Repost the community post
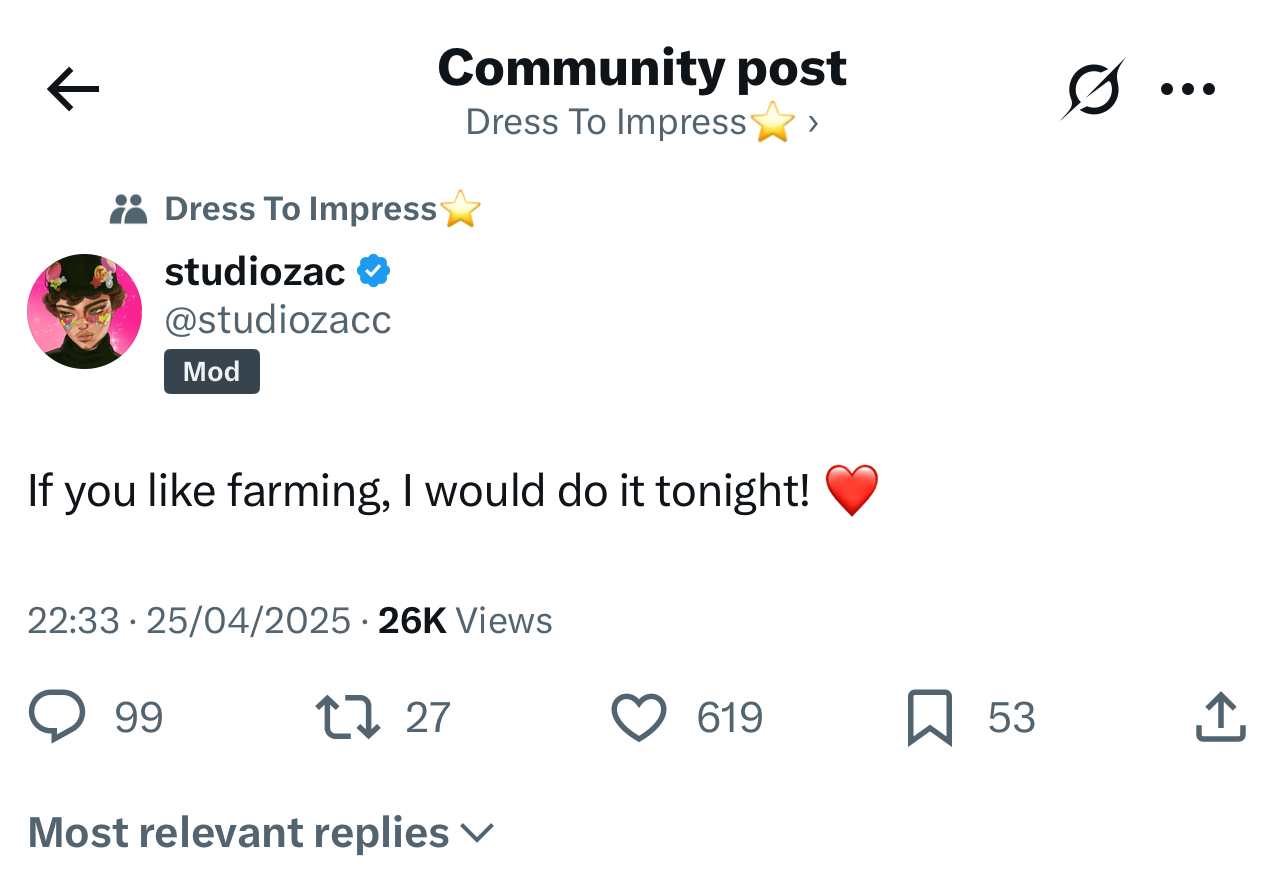 (x=347, y=716)
